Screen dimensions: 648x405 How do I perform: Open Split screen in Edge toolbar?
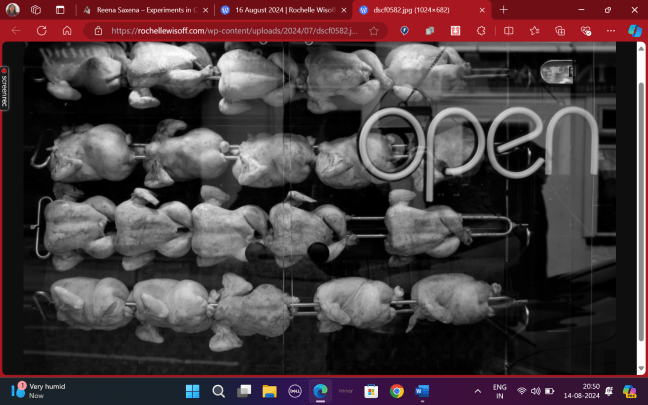click(x=509, y=31)
